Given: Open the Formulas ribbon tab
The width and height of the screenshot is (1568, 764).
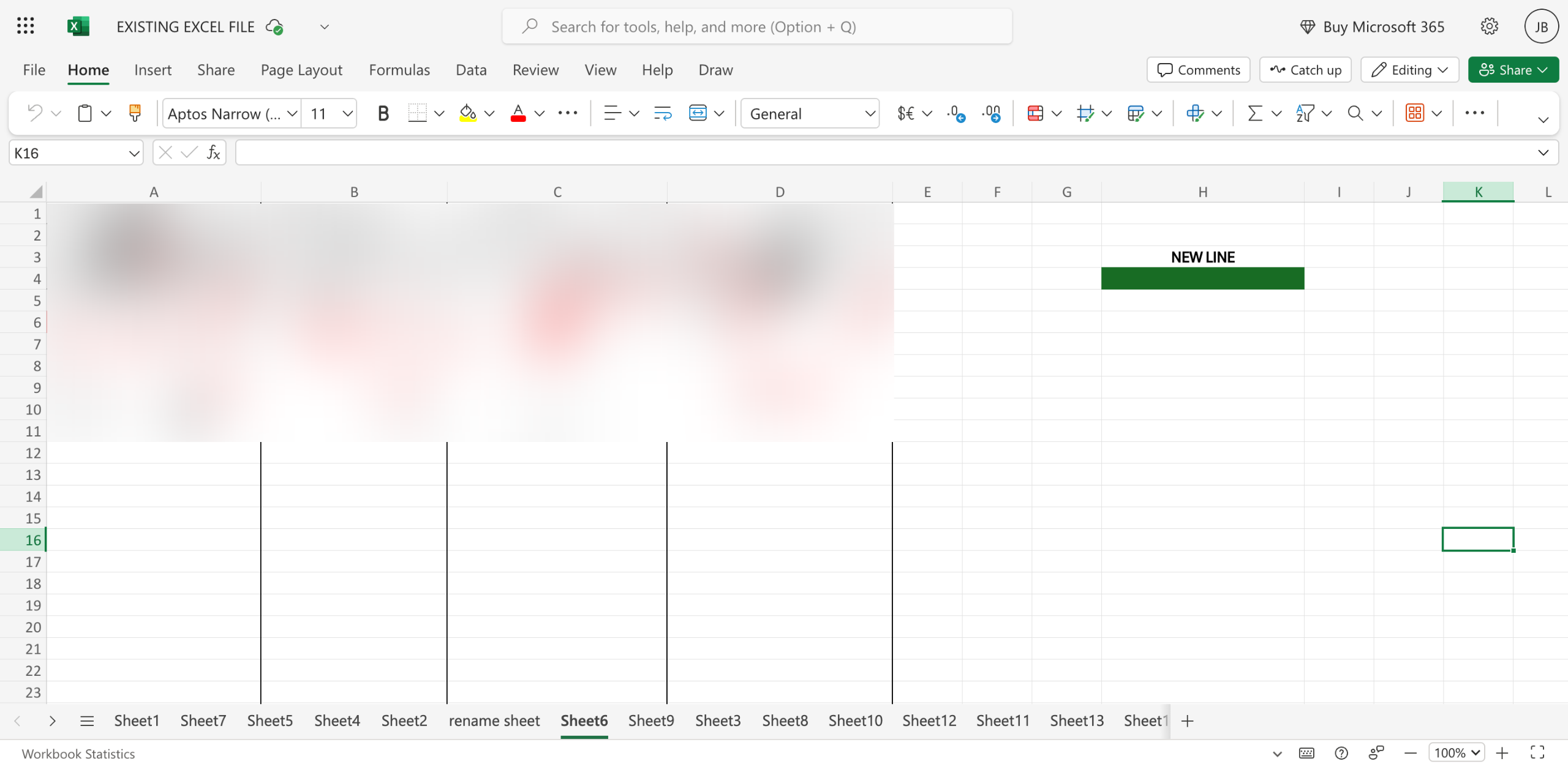Looking at the screenshot, I should (399, 70).
